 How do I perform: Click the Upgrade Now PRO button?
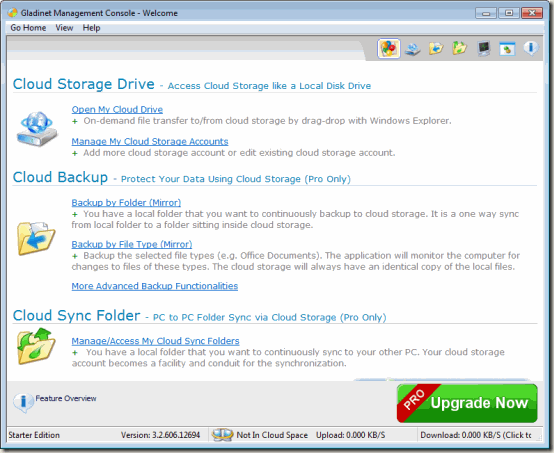(x=467, y=403)
